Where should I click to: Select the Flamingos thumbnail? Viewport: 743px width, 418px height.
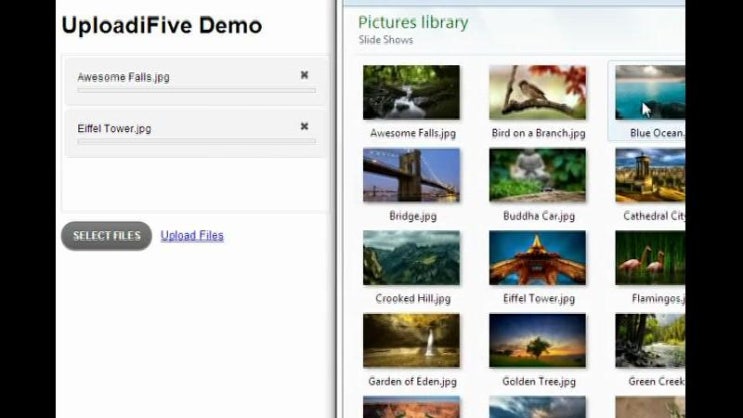click(x=650, y=258)
